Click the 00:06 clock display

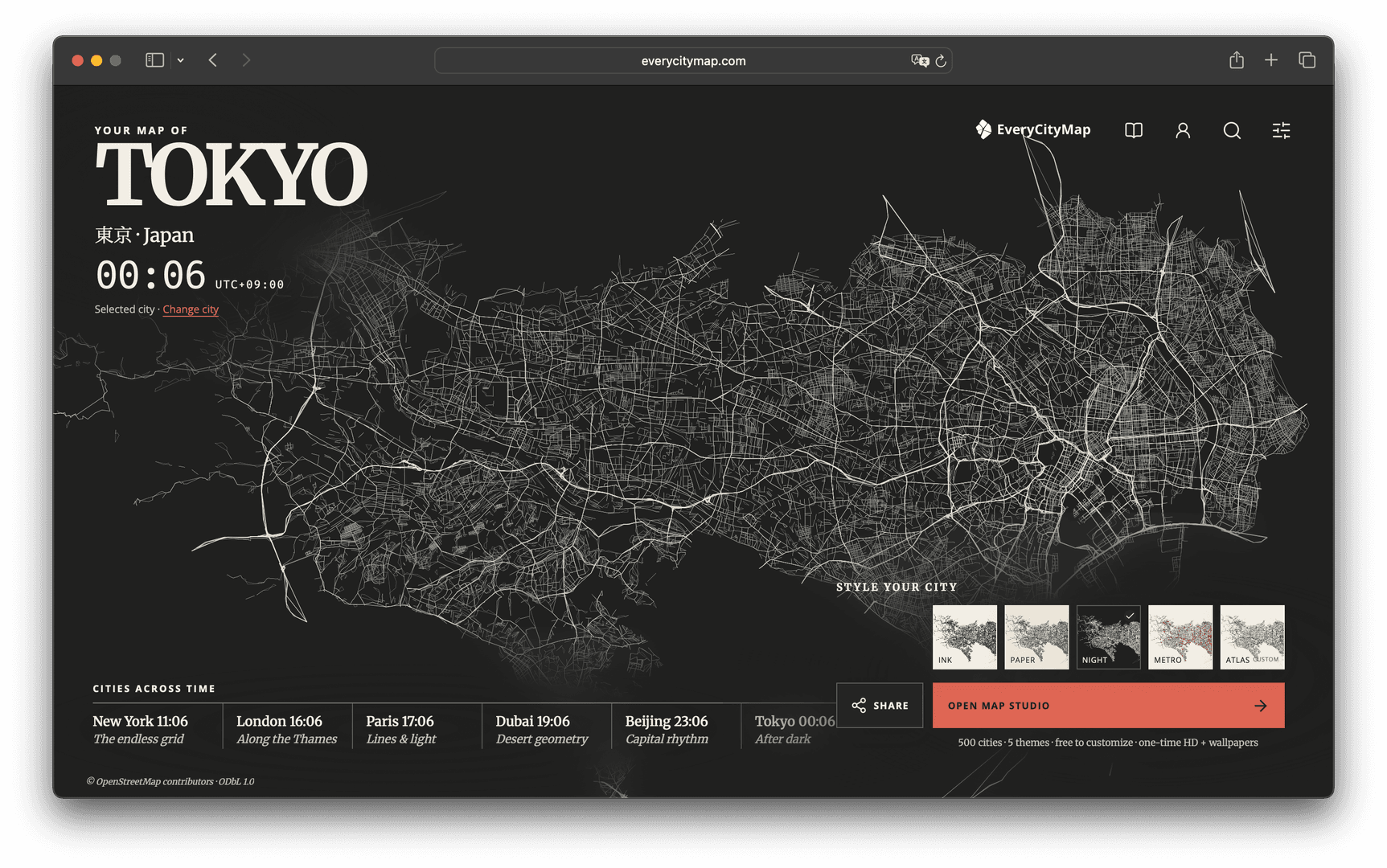pyautogui.click(x=150, y=276)
